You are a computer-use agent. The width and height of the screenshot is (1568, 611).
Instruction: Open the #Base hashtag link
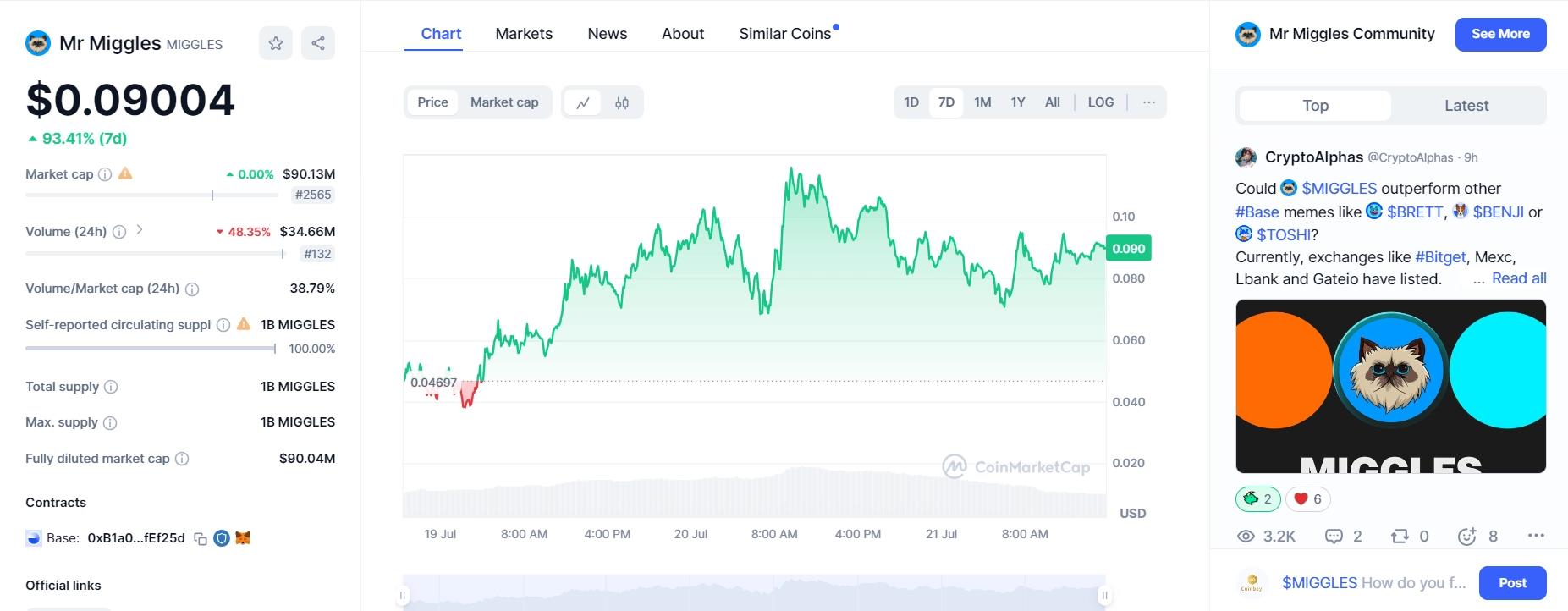click(1257, 212)
